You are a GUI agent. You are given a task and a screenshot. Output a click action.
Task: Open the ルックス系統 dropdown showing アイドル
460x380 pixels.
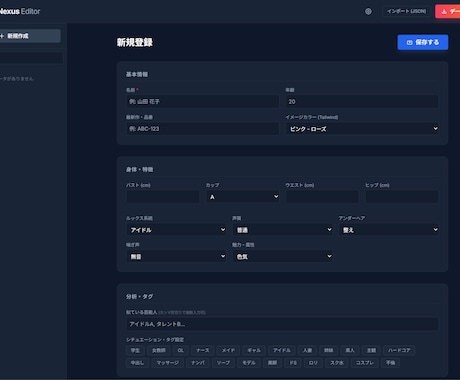pyautogui.click(x=176, y=230)
